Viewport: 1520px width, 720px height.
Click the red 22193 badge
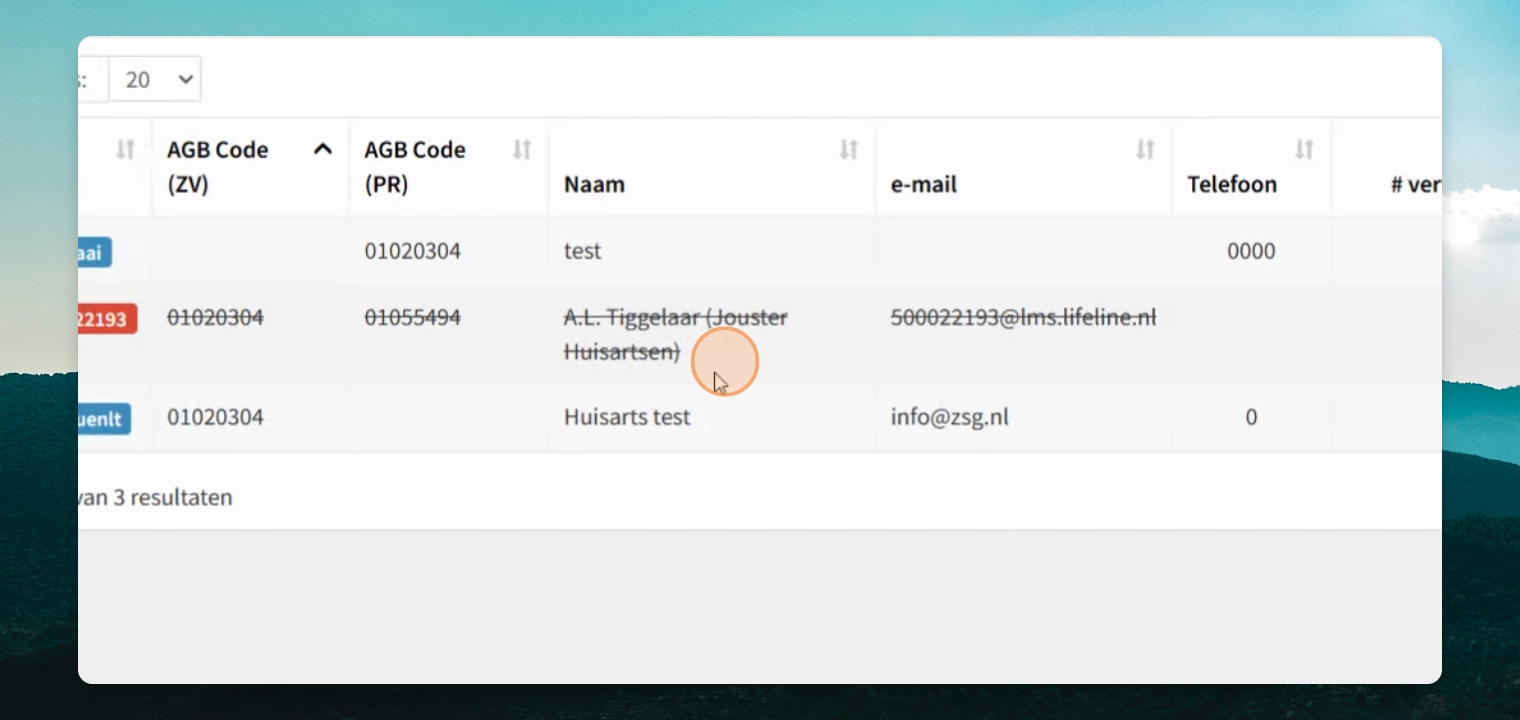(x=107, y=319)
